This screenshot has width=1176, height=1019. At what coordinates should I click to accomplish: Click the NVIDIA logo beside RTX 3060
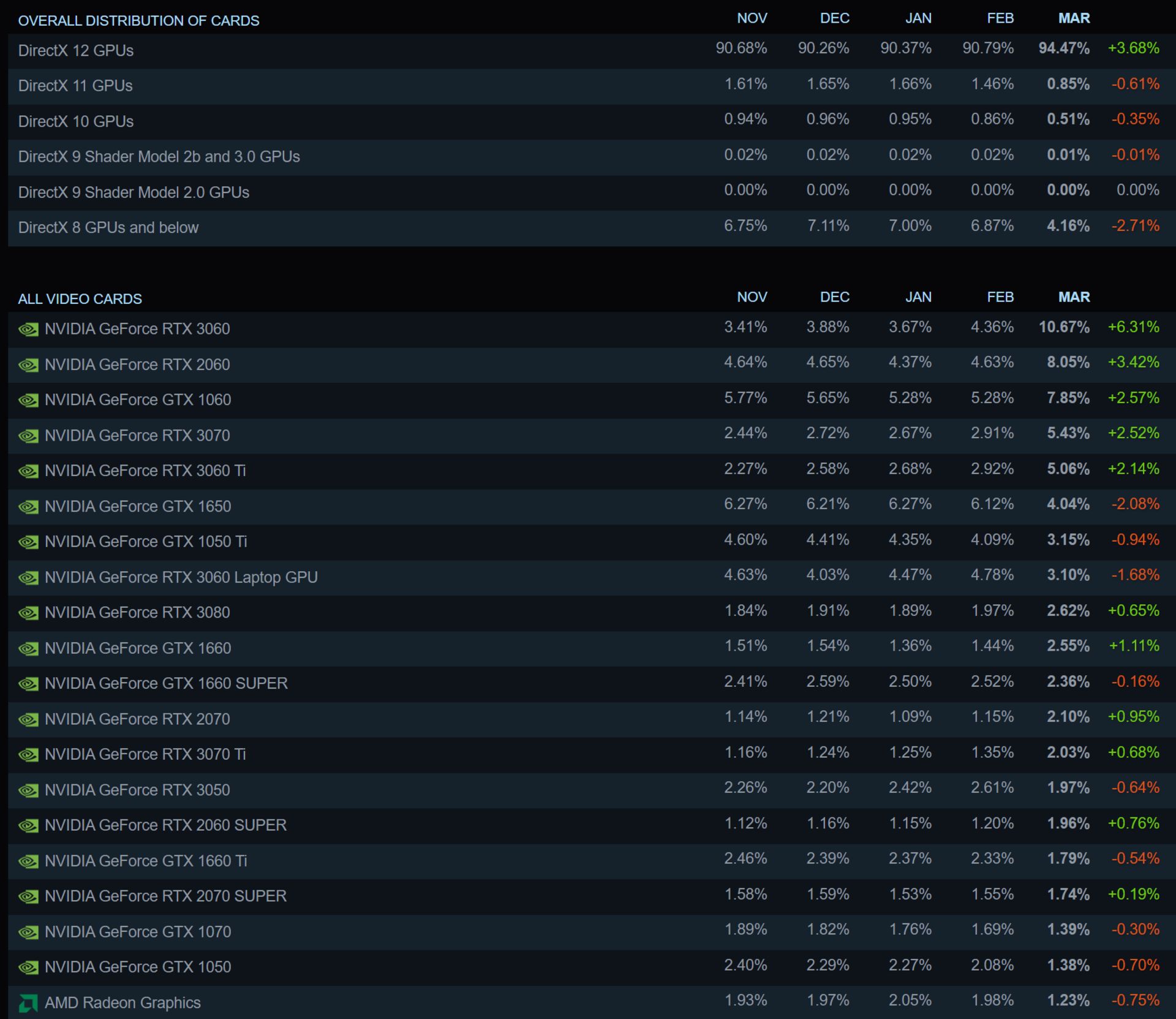coord(28,330)
